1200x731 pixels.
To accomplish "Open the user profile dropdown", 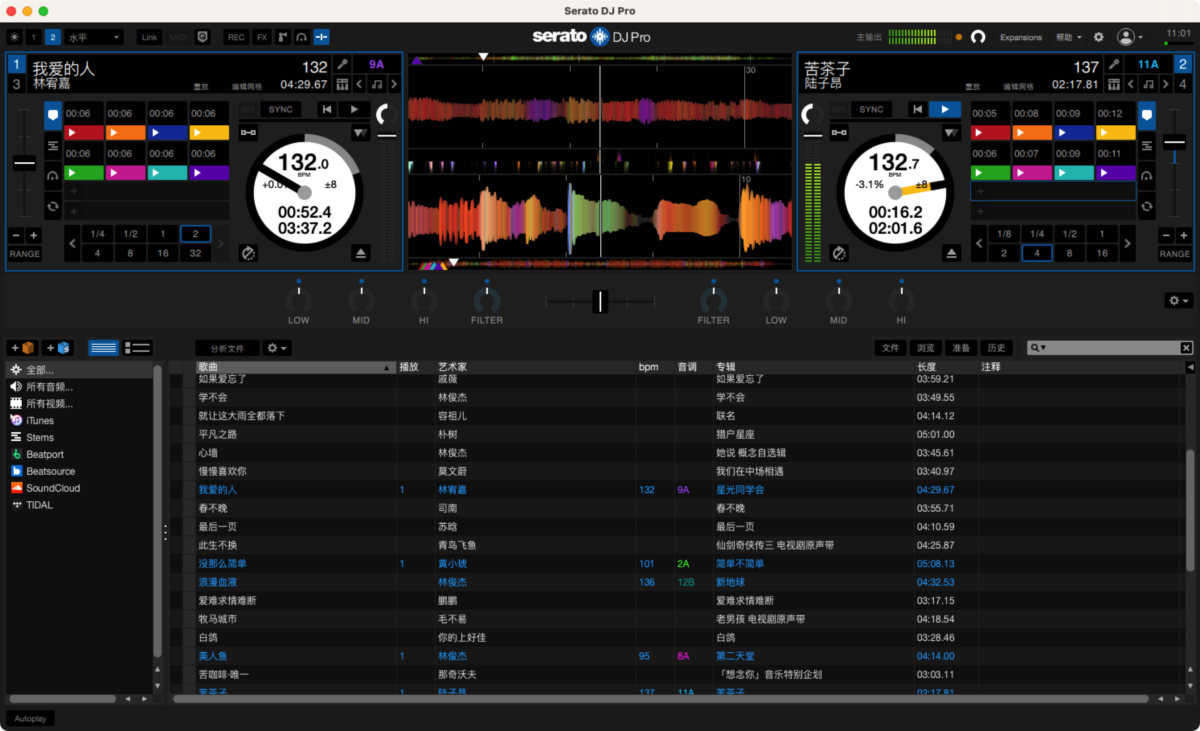I will tap(1130, 37).
